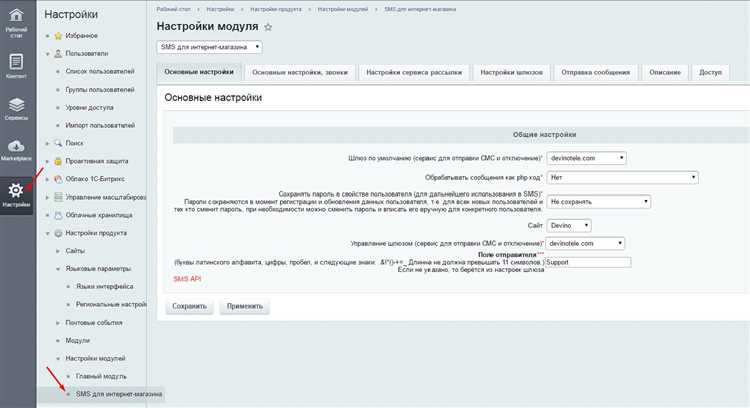This screenshot has width=750, height=408.
Task: Open the Marketplace cloud icon
Action: [x=16, y=145]
